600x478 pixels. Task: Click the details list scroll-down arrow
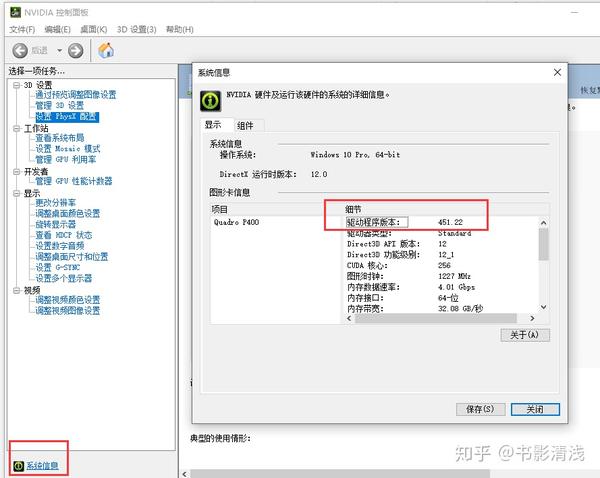click(543, 307)
